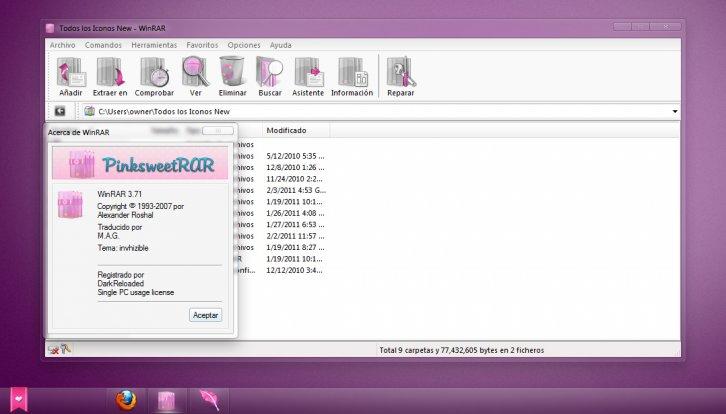The height and width of the screenshot is (414, 726).
Task: Click the Extraer en toolbar icon
Action: pos(110,76)
